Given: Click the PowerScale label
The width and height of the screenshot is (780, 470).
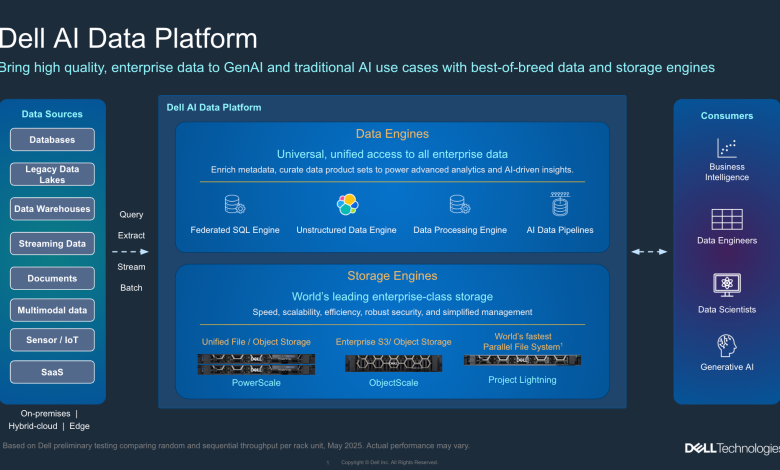Looking at the screenshot, I should [x=256, y=383].
